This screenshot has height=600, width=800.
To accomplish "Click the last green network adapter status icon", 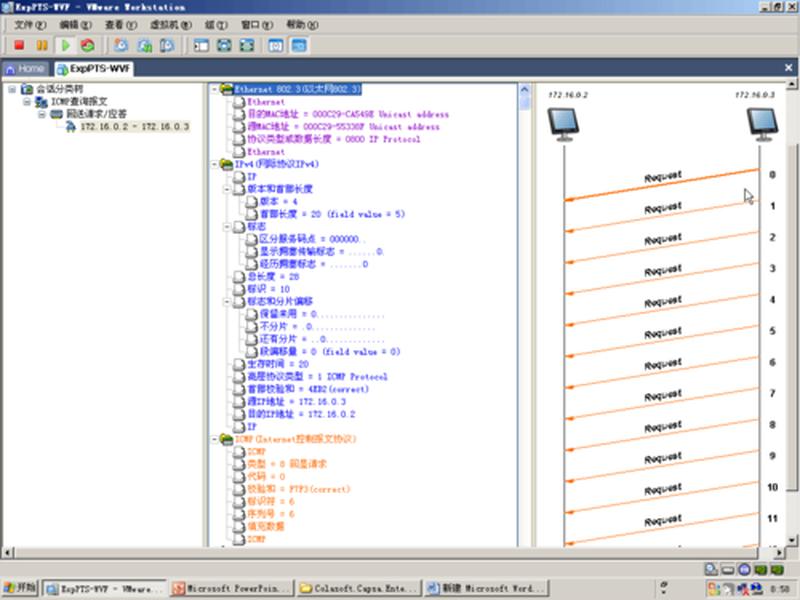I will pos(777,569).
